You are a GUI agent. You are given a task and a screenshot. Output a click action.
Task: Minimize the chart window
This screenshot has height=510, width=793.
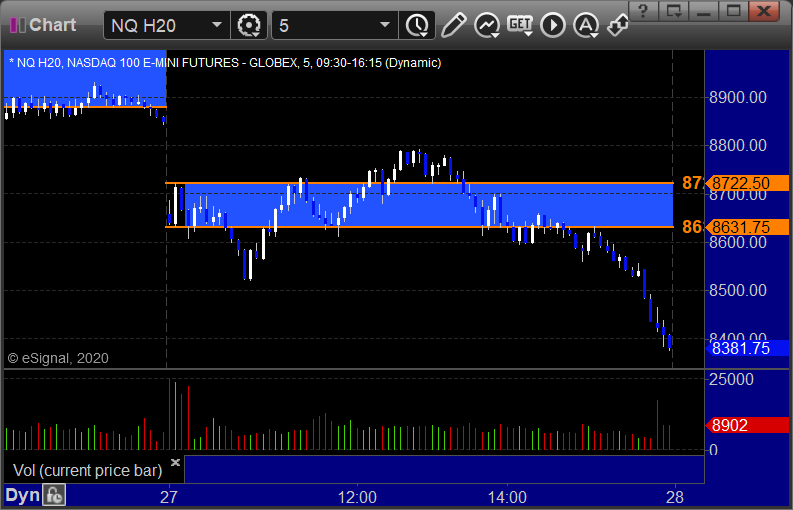[703, 11]
